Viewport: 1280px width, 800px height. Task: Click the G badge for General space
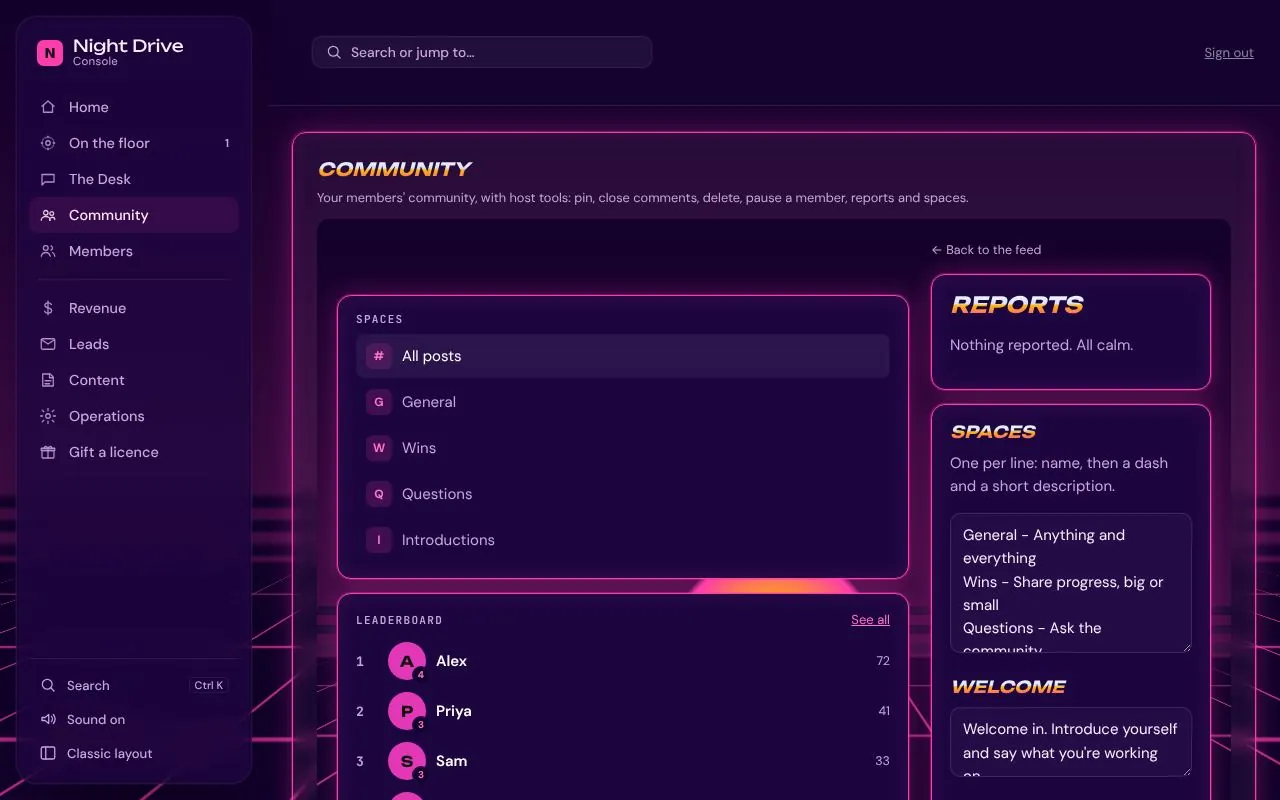[379, 402]
